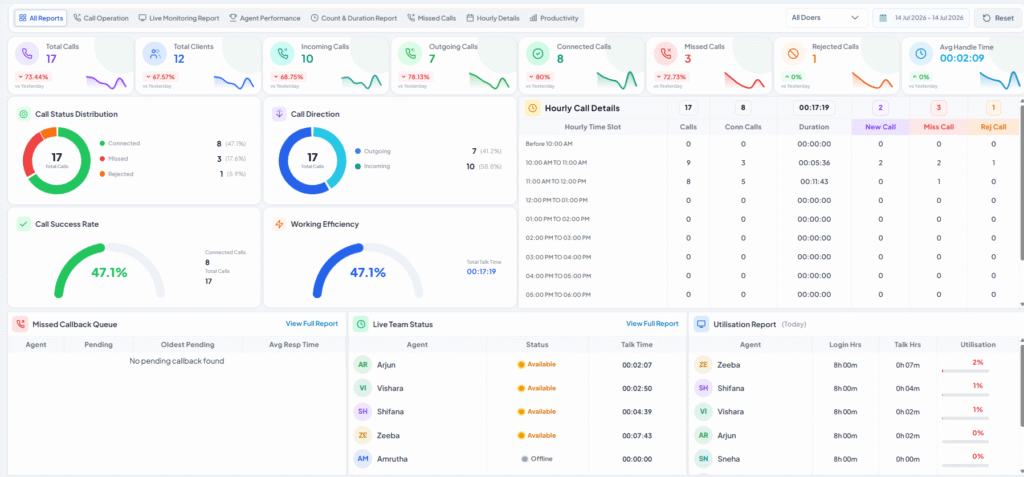This screenshot has height=477, width=1024.
Task: Click Zeeba's ZE avatar in Utilisation Report
Action: coord(703,365)
